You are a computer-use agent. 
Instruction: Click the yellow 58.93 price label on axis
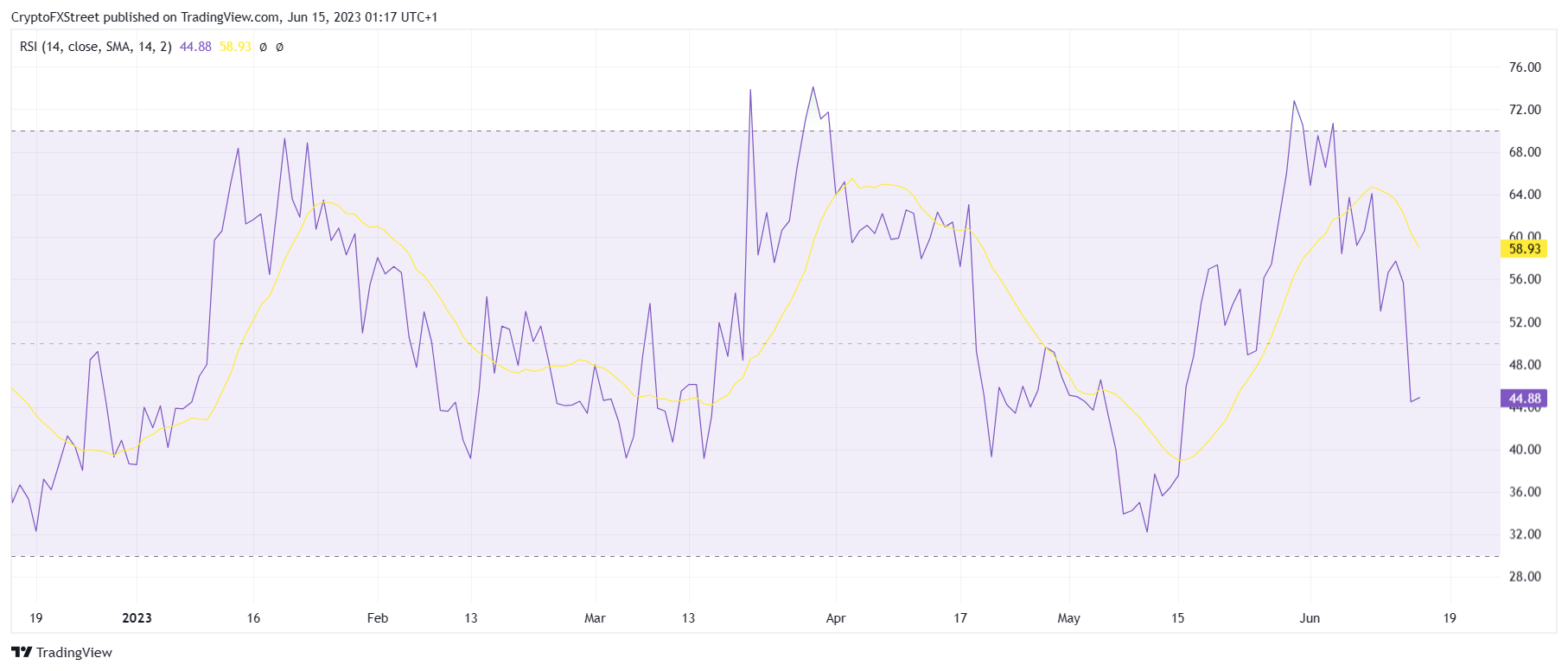(x=1524, y=249)
